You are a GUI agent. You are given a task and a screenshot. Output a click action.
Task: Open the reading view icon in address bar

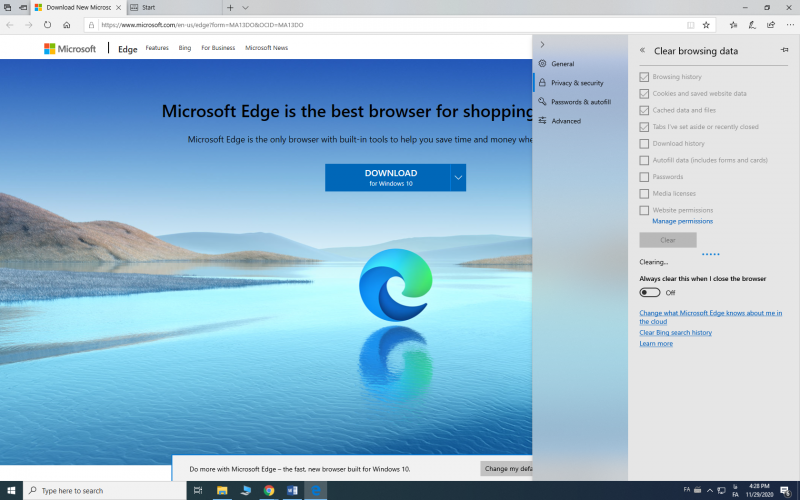tap(690, 24)
